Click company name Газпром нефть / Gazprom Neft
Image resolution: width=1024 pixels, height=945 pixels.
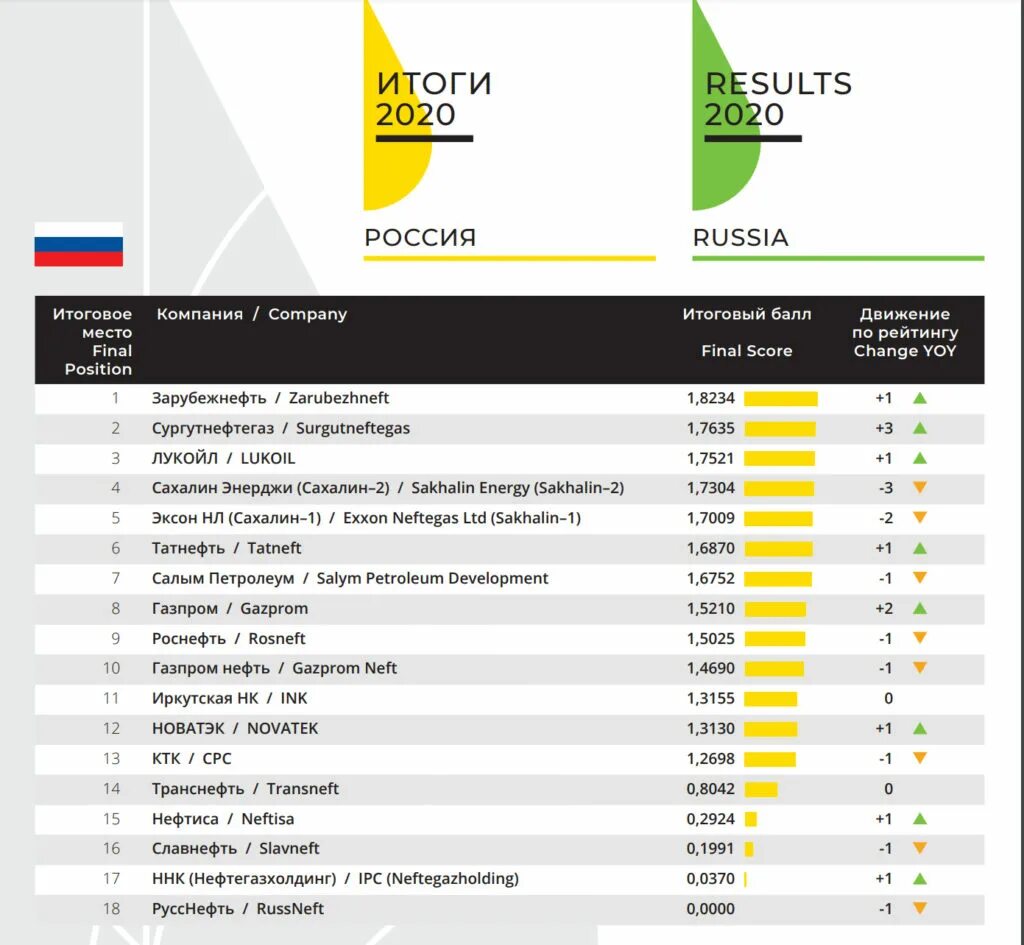click(274, 668)
